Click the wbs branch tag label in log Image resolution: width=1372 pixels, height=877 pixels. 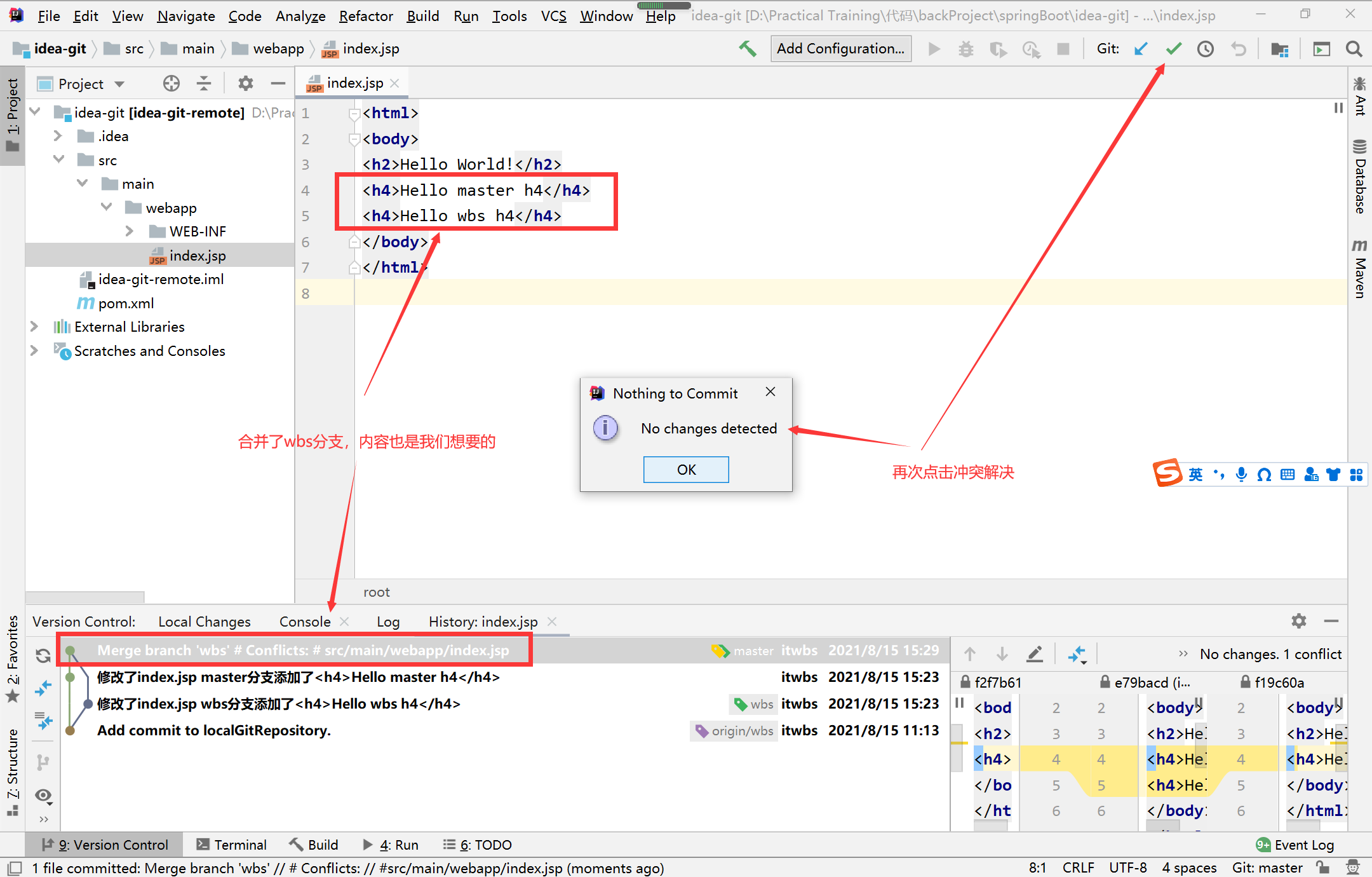pos(753,704)
